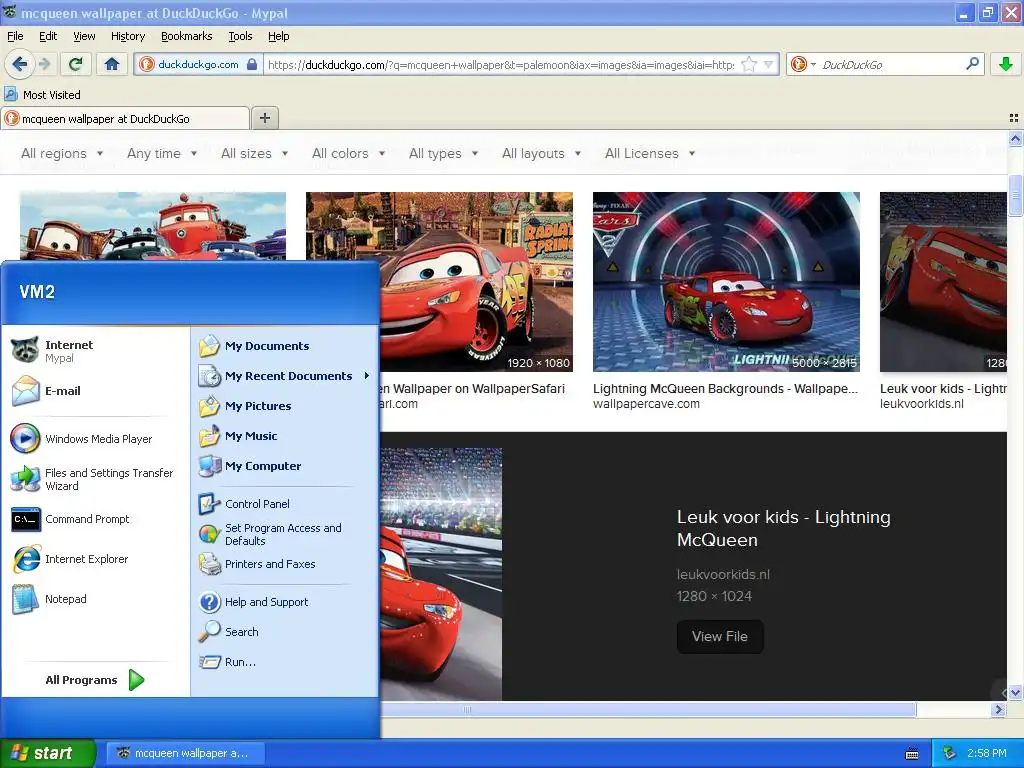Viewport: 1024px width, 768px height.
Task: Launch Internet Explorer
Action: pos(70,559)
